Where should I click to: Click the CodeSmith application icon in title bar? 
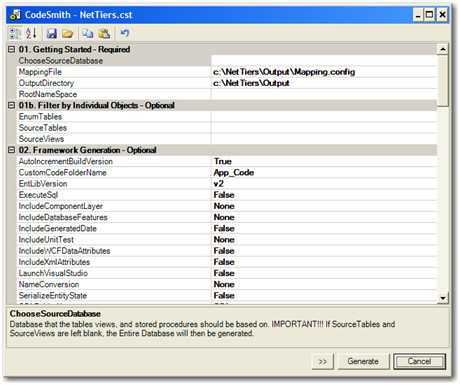point(15,15)
